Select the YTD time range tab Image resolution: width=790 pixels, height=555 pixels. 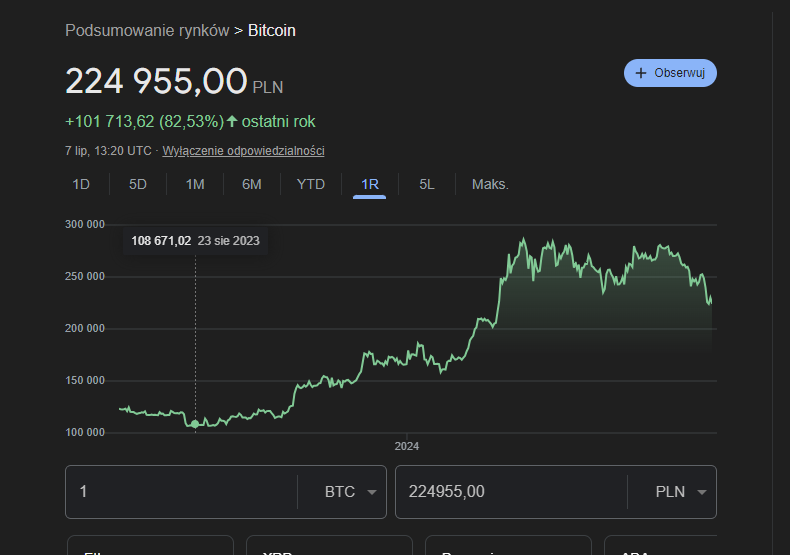311,184
